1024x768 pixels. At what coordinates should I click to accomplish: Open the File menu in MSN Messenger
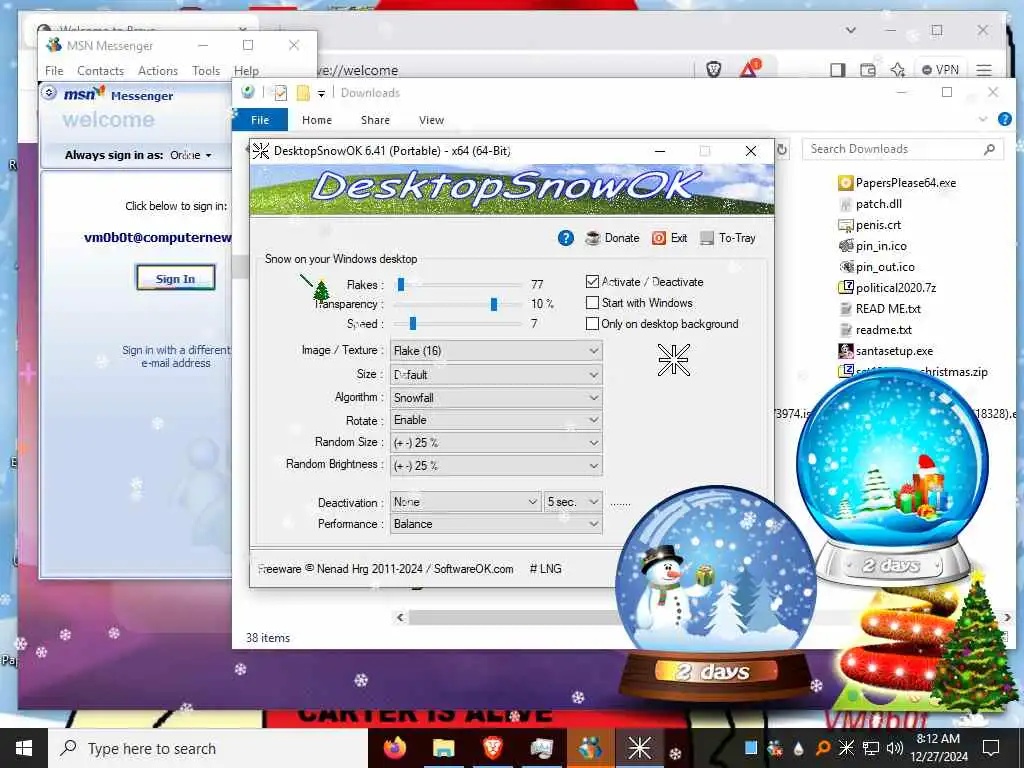54,71
